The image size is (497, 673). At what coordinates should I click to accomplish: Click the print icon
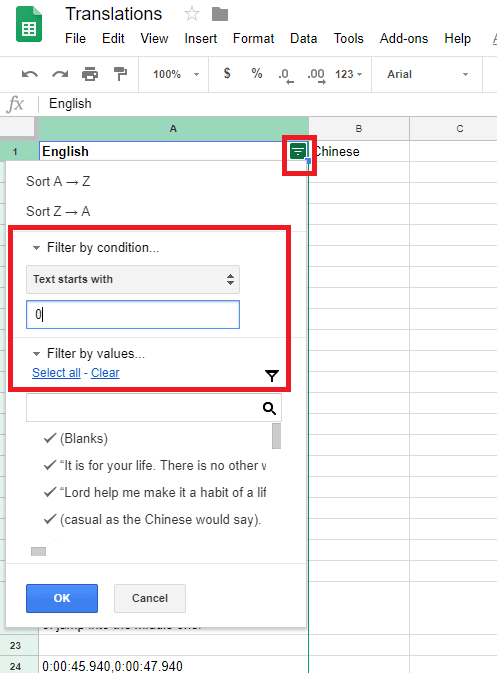click(x=90, y=74)
